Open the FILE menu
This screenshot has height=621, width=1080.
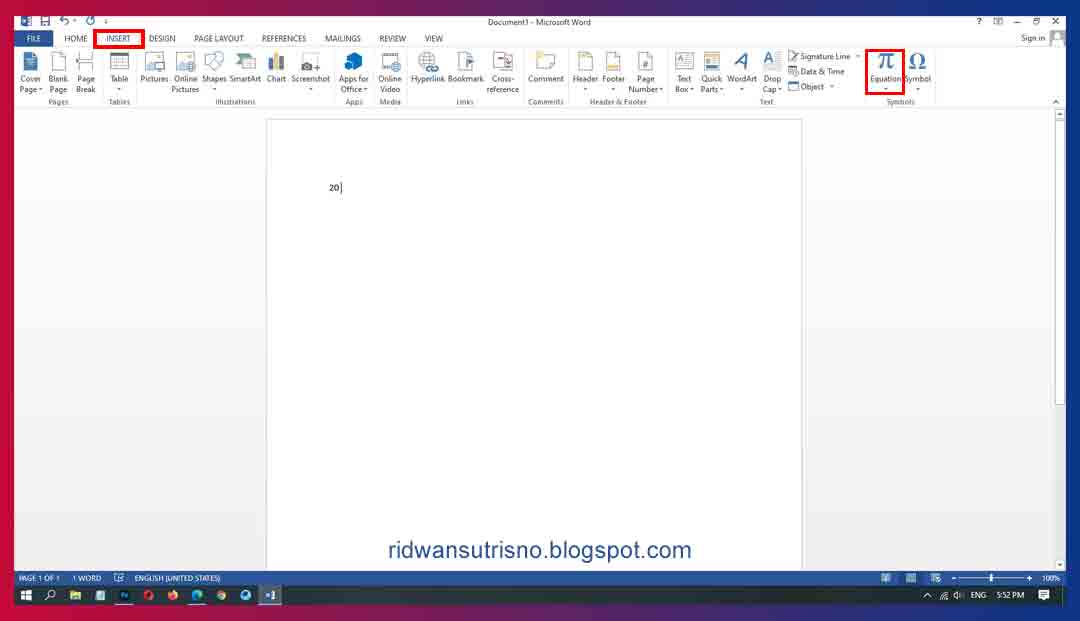(x=33, y=37)
